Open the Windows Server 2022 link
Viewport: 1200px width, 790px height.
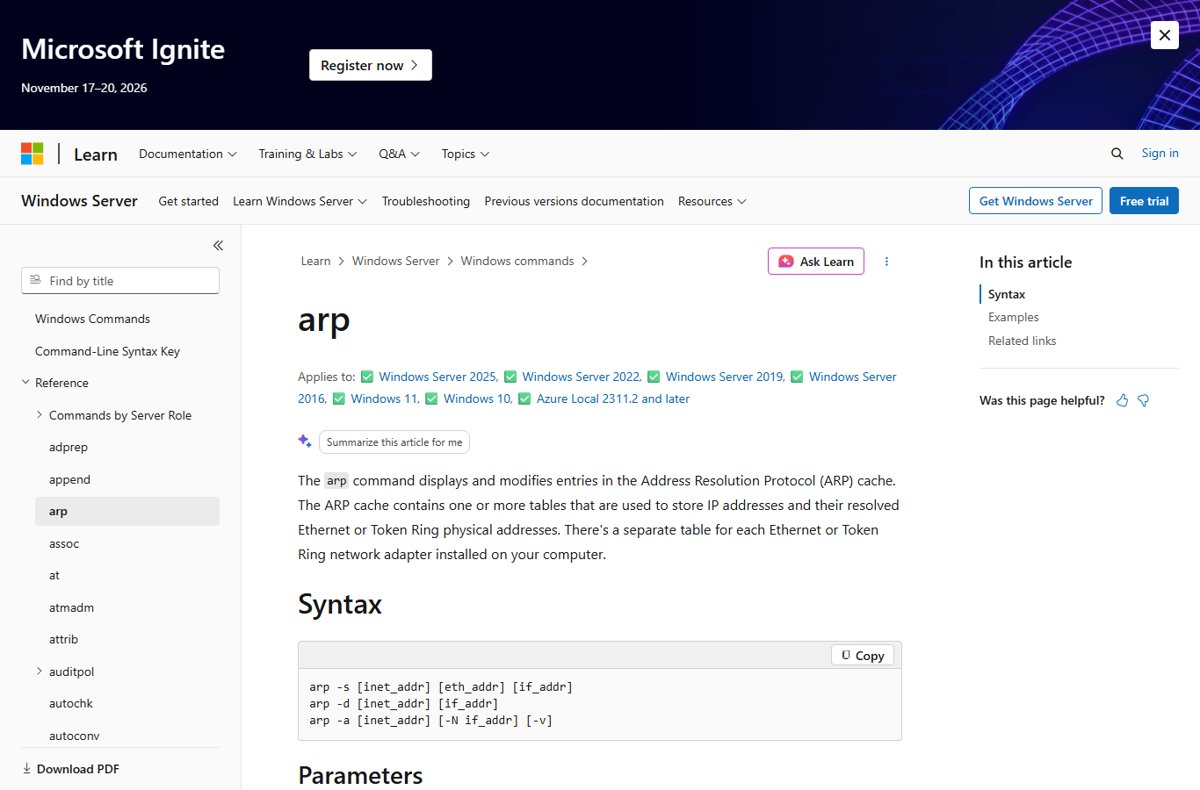(581, 377)
